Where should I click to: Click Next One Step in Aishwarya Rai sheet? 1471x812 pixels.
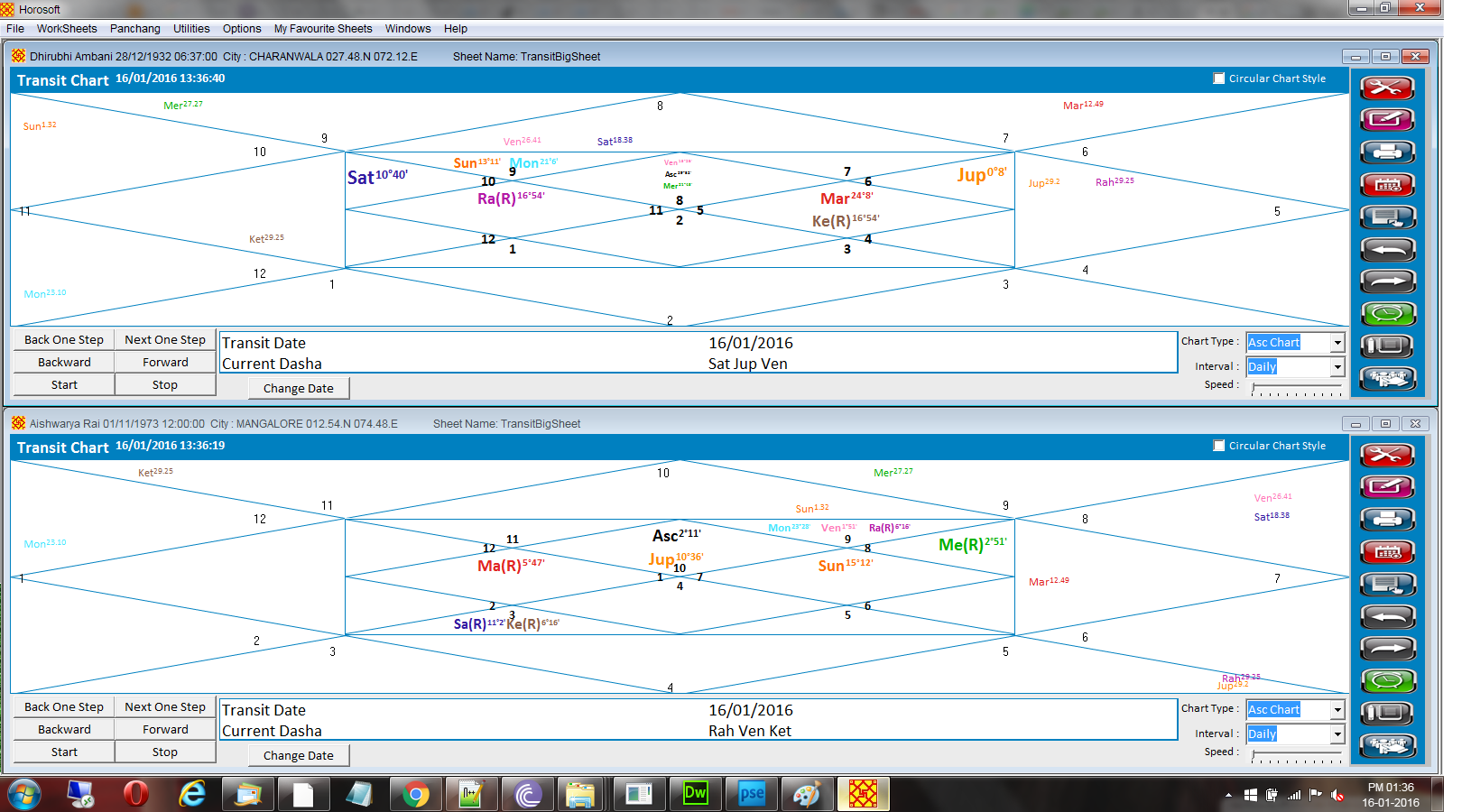pos(165,707)
